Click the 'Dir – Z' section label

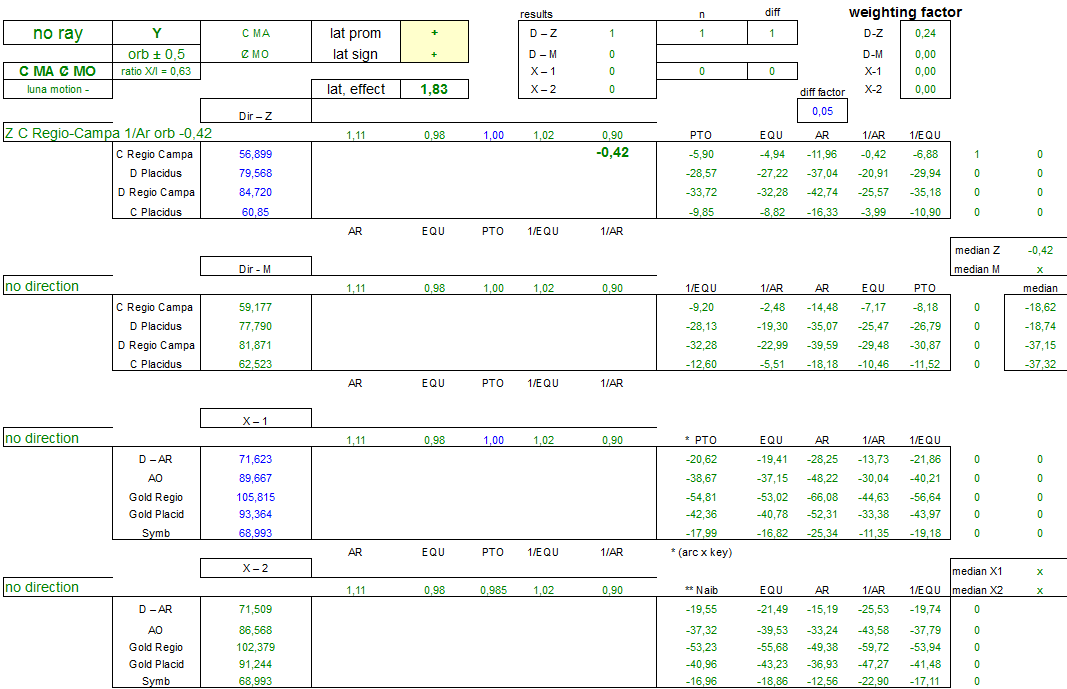[x=255, y=116]
